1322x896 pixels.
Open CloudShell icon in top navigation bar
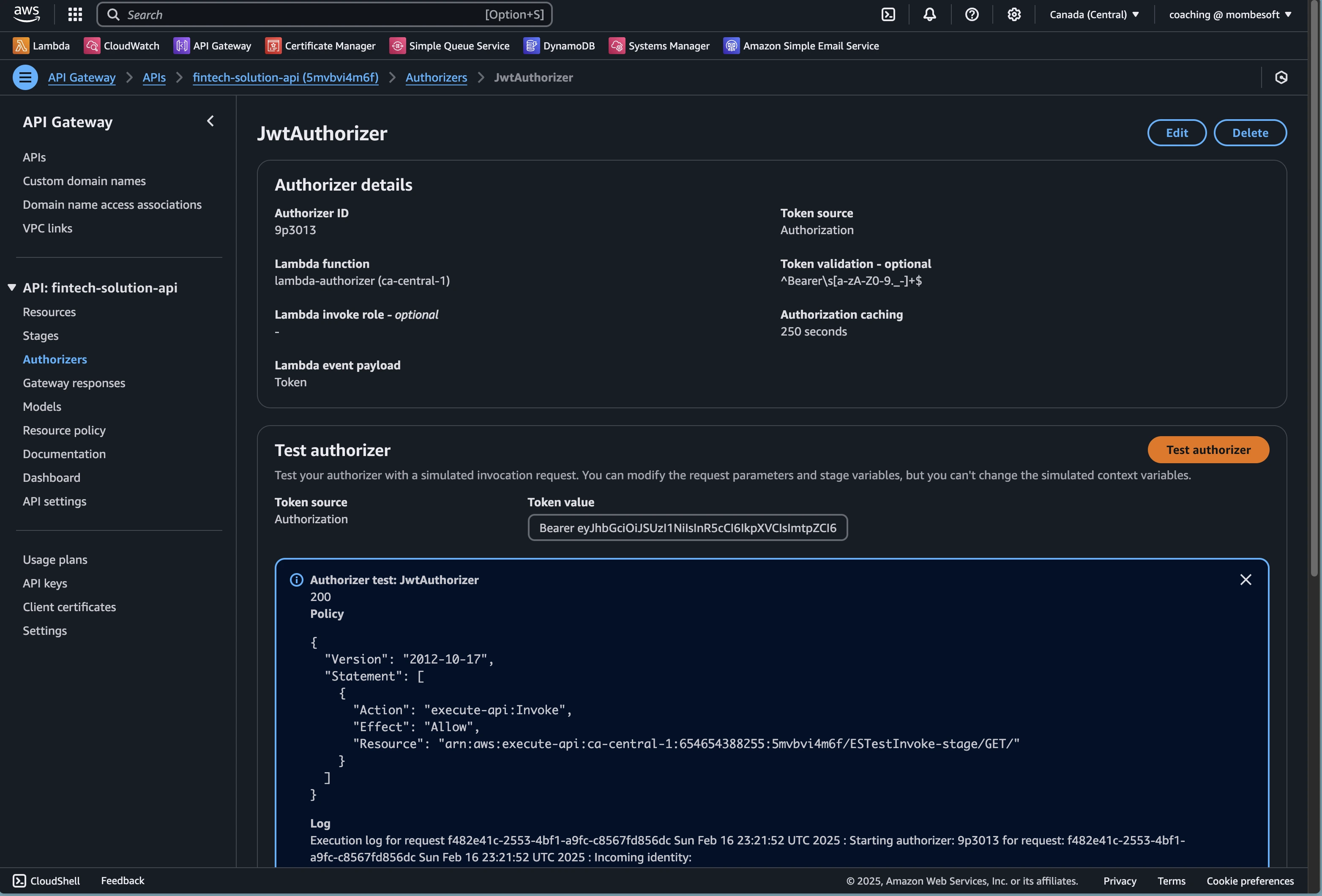click(x=888, y=14)
